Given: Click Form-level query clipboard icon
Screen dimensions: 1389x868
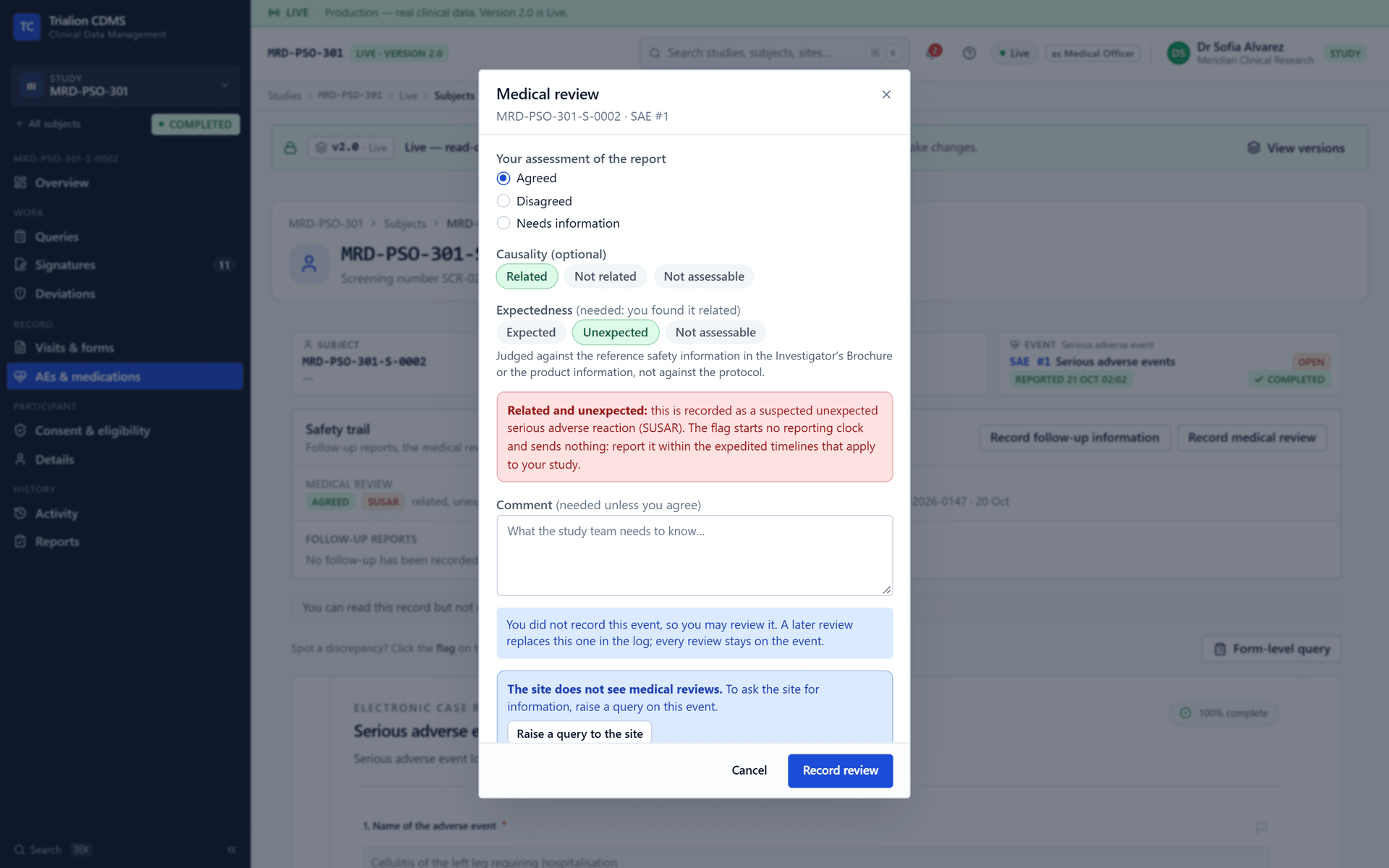Looking at the screenshot, I should coord(1220,649).
